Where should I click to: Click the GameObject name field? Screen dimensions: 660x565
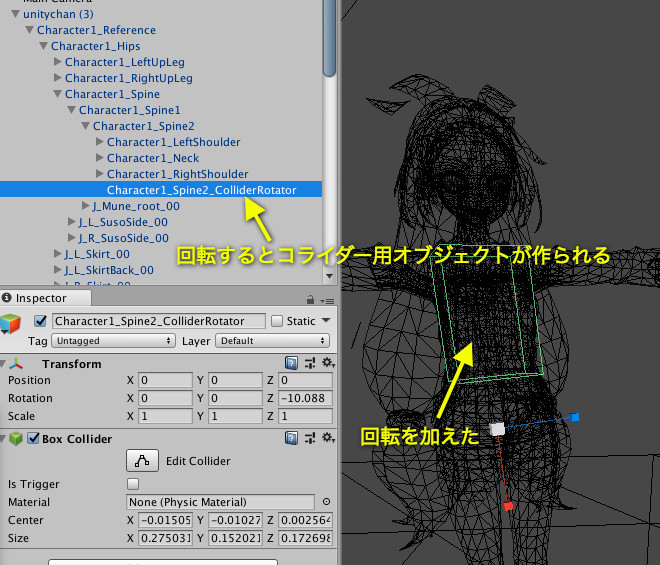(159, 321)
